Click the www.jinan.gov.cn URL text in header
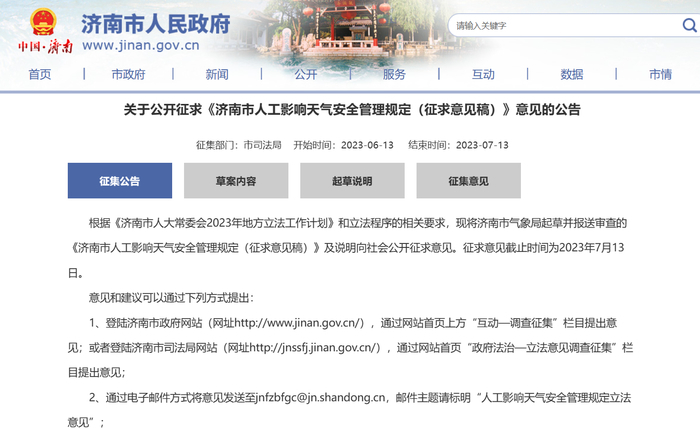This screenshot has height=429, width=700. pyautogui.click(x=141, y=46)
